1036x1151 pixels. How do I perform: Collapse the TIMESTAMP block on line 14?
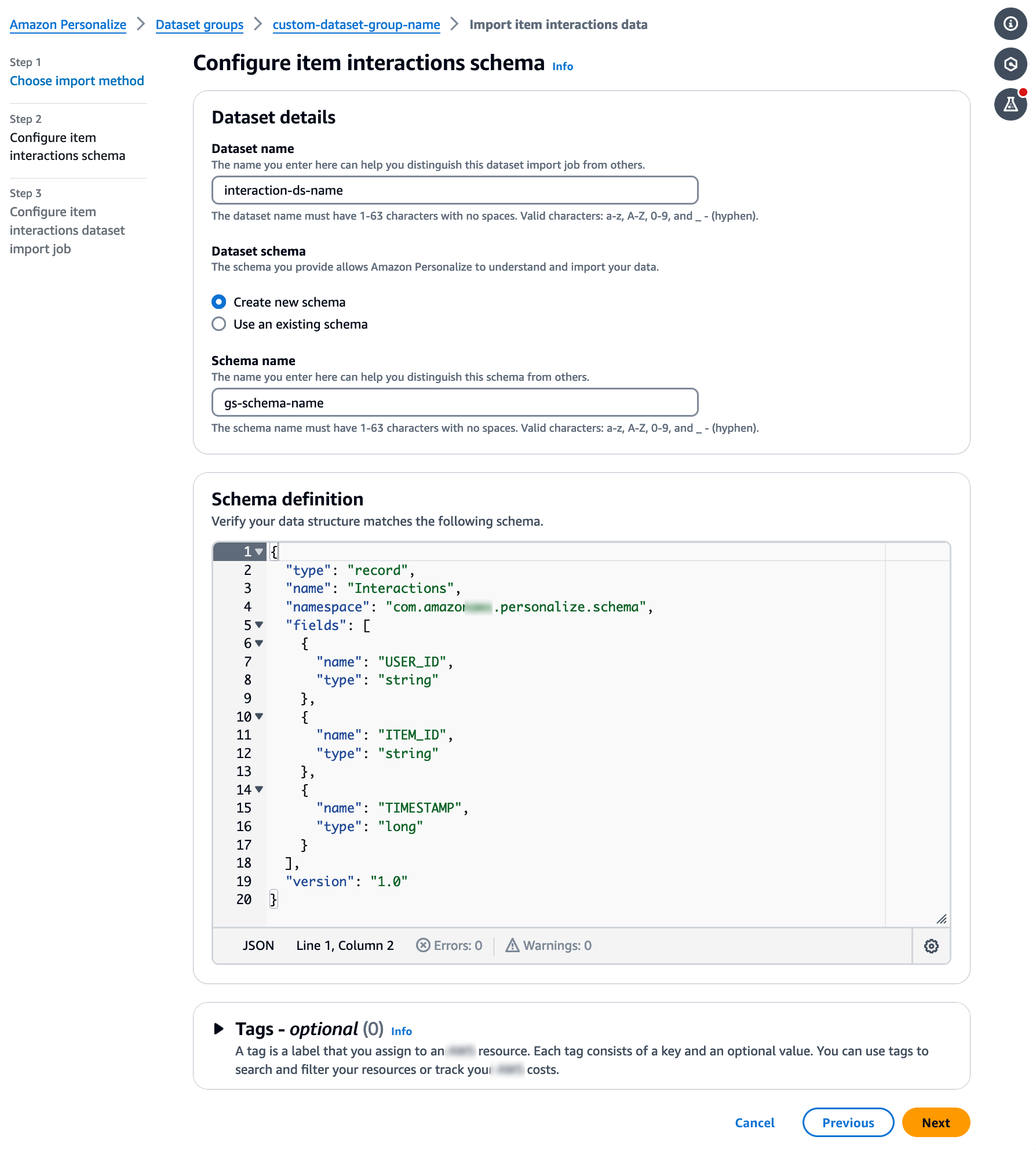pos(259,789)
